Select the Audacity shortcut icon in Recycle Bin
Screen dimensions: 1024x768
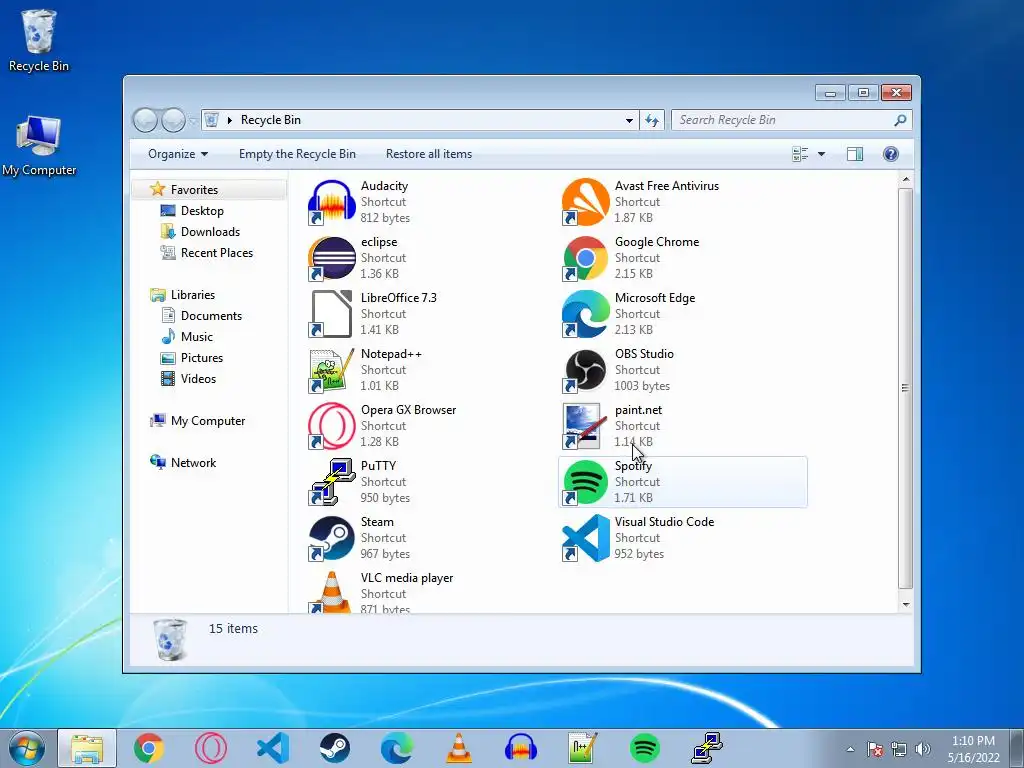332,202
